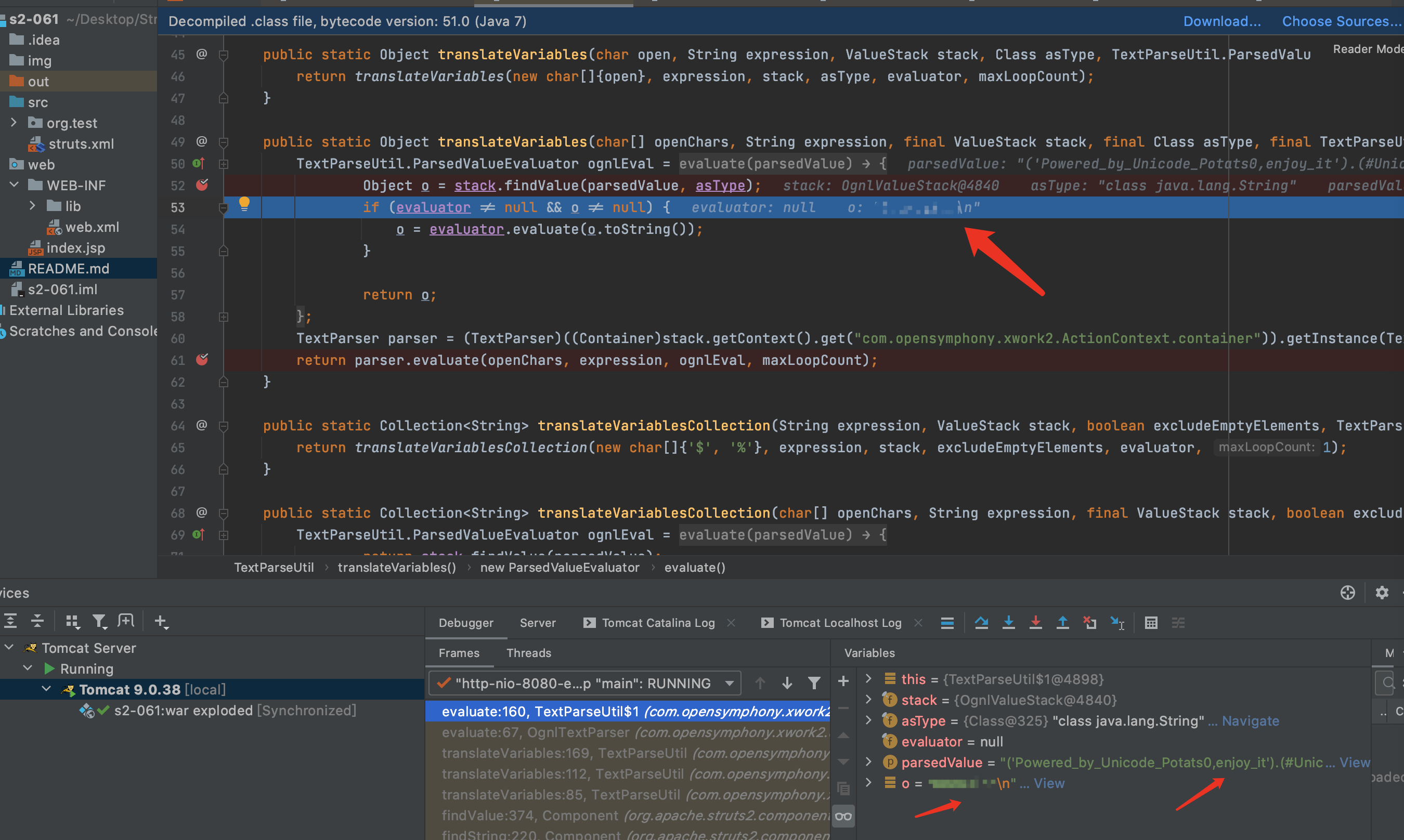Toggle the breakpoint on line 61
Image resolution: width=1404 pixels, height=840 pixels.
click(202, 359)
